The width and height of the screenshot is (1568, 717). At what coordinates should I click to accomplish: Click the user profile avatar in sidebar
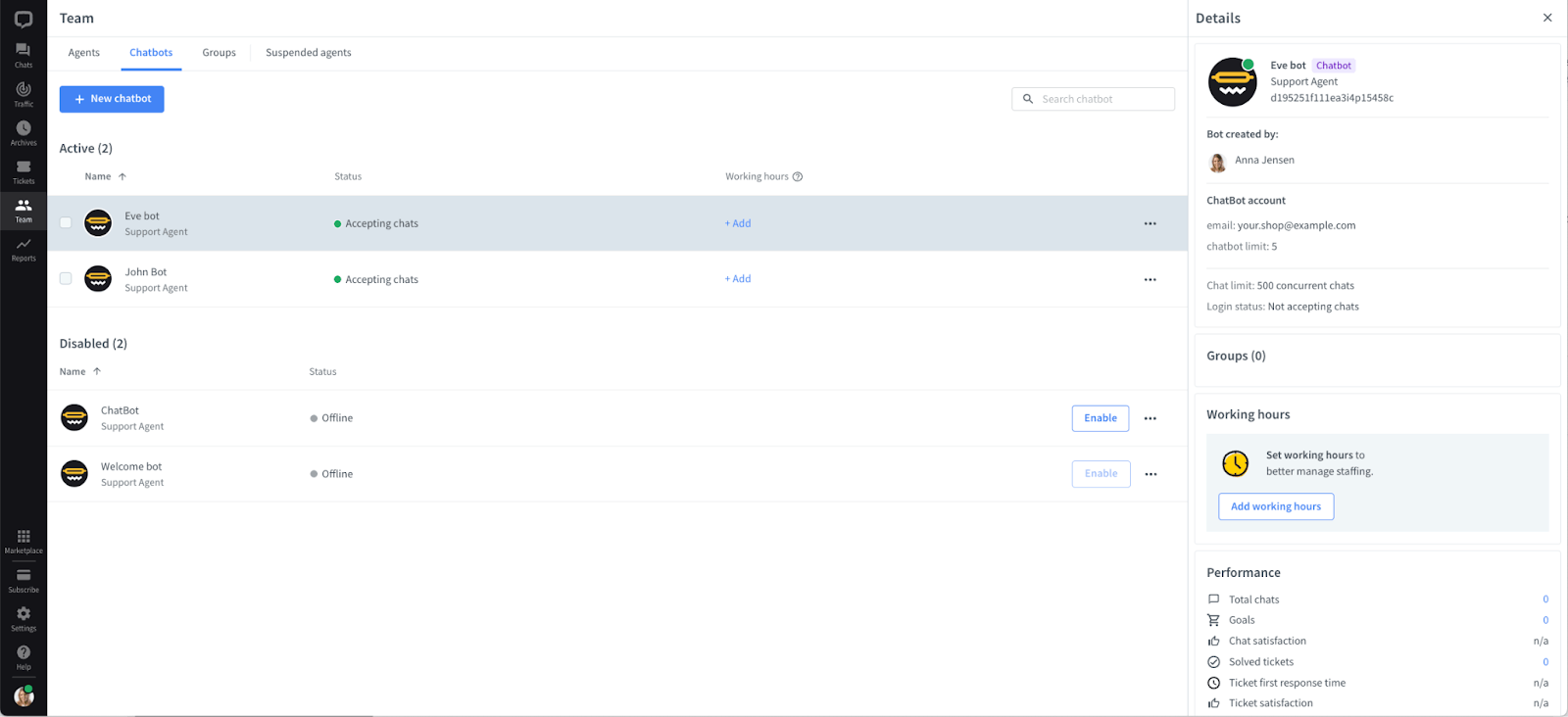[x=24, y=696]
